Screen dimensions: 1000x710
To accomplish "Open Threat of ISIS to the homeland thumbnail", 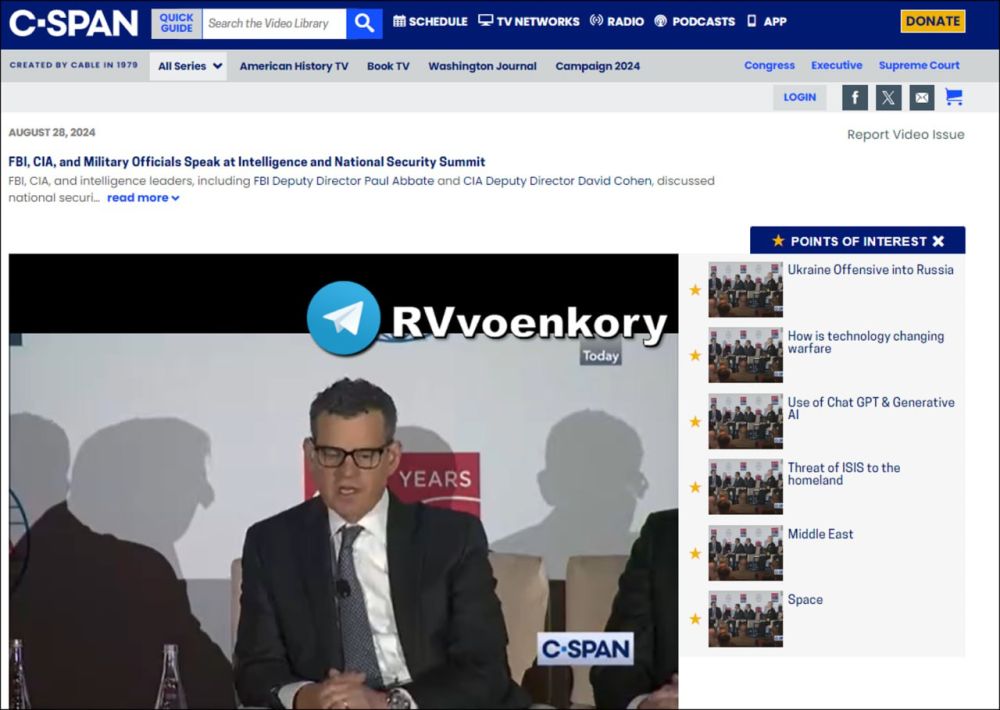I will pyautogui.click(x=746, y=487).
